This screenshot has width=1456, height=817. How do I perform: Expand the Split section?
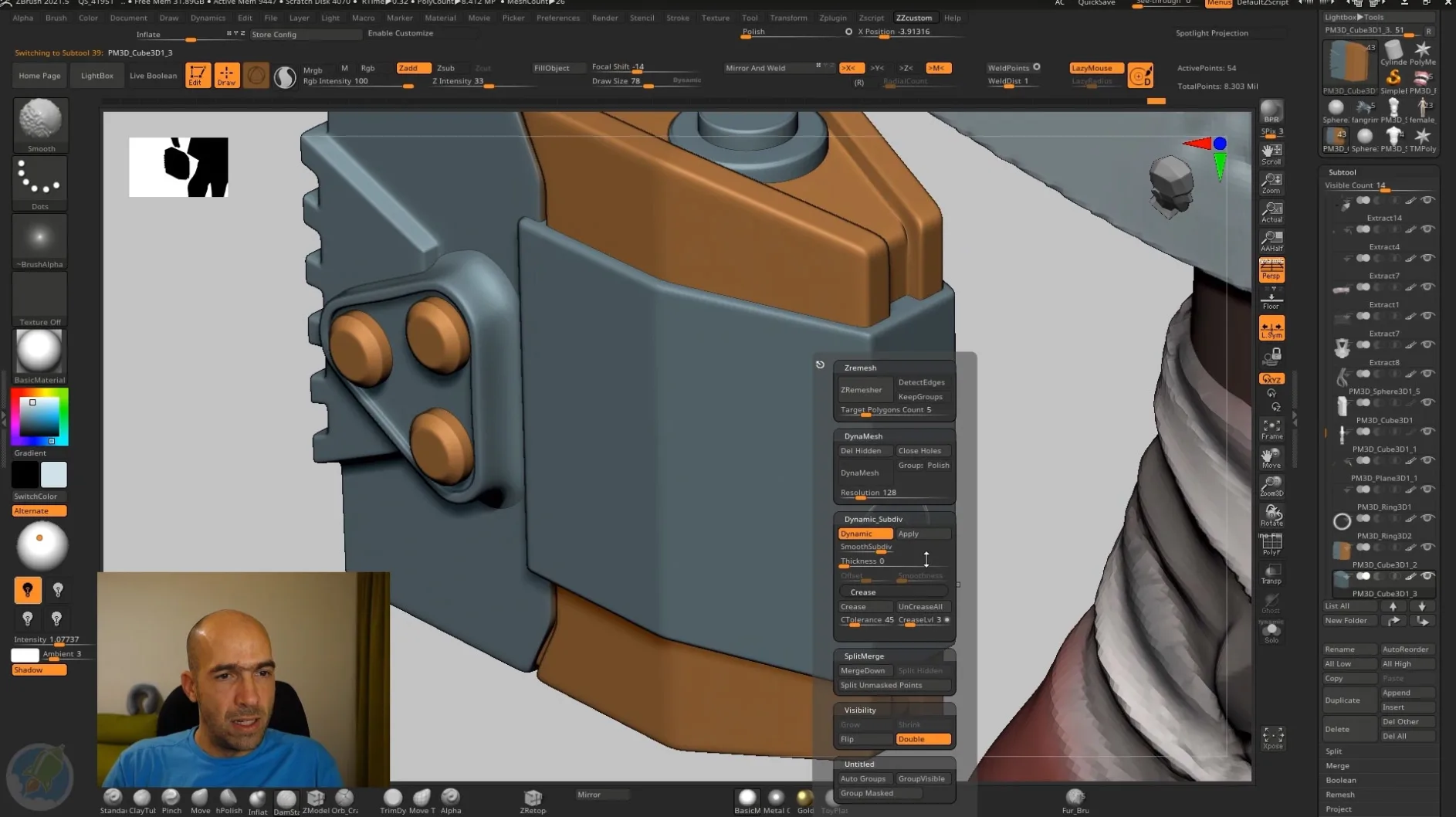(x=1334, y=751)
